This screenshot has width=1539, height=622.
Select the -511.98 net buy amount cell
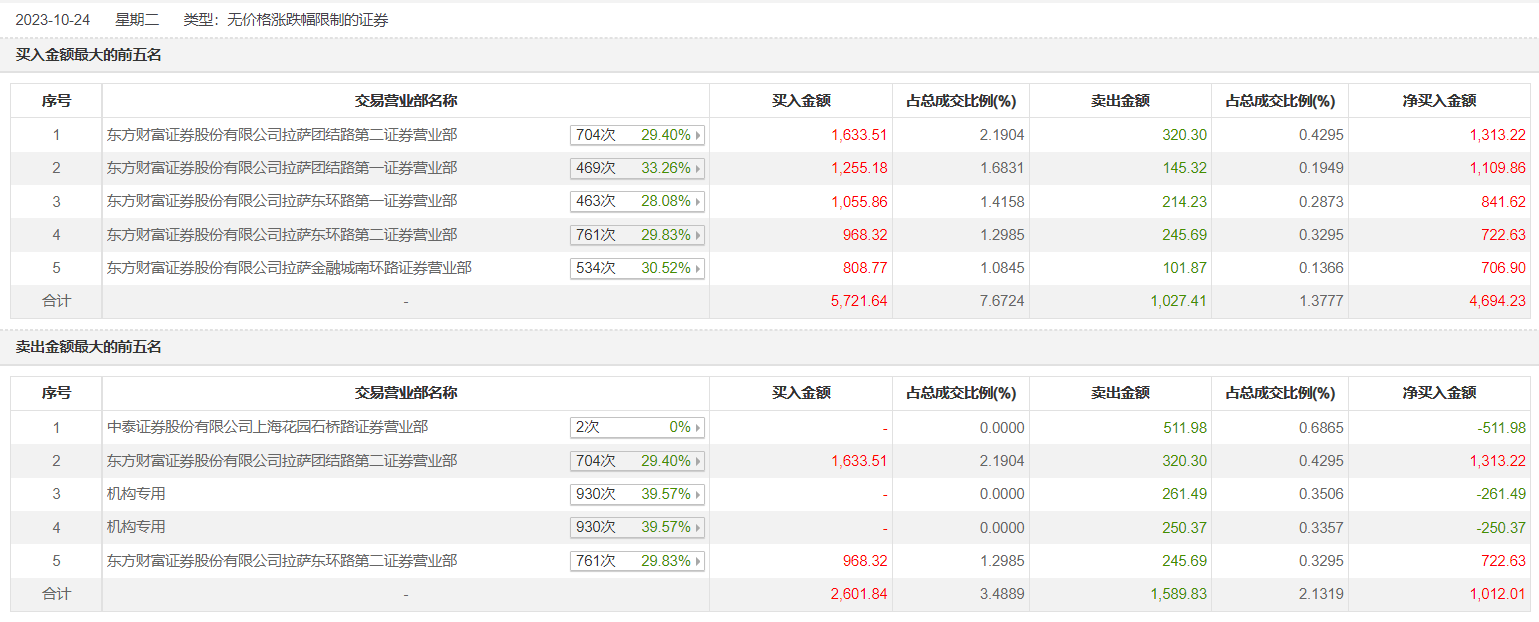1501,428
